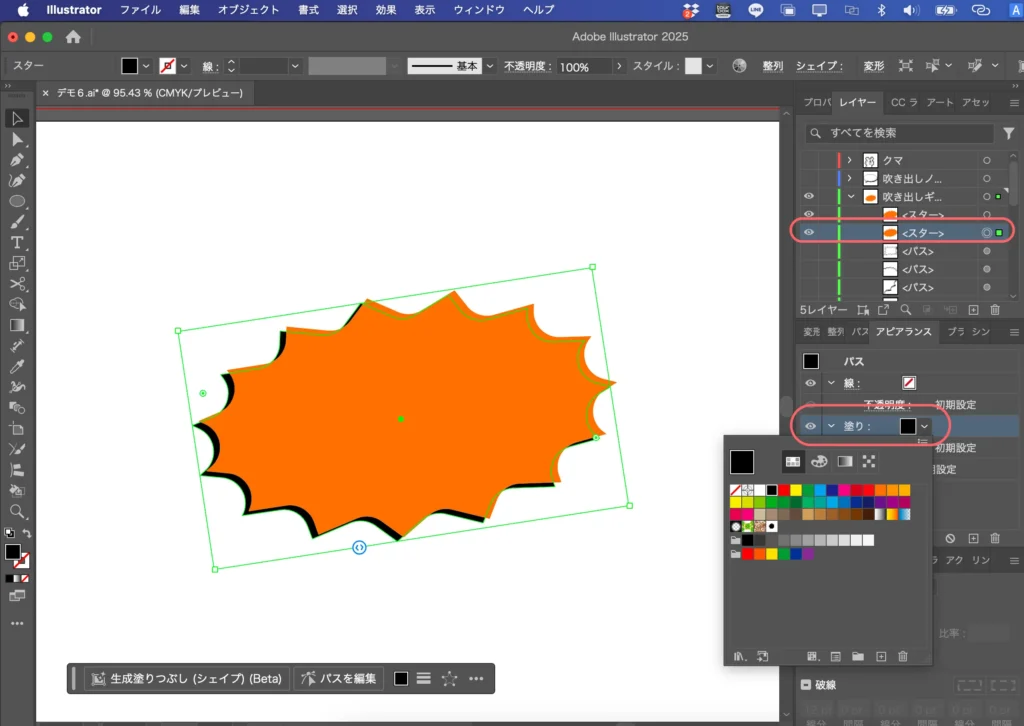Image resolution: width=1024 pixels, height=726 pixels.
Task: Click the trash icon in swatches popup
Action: click(903, 656)
